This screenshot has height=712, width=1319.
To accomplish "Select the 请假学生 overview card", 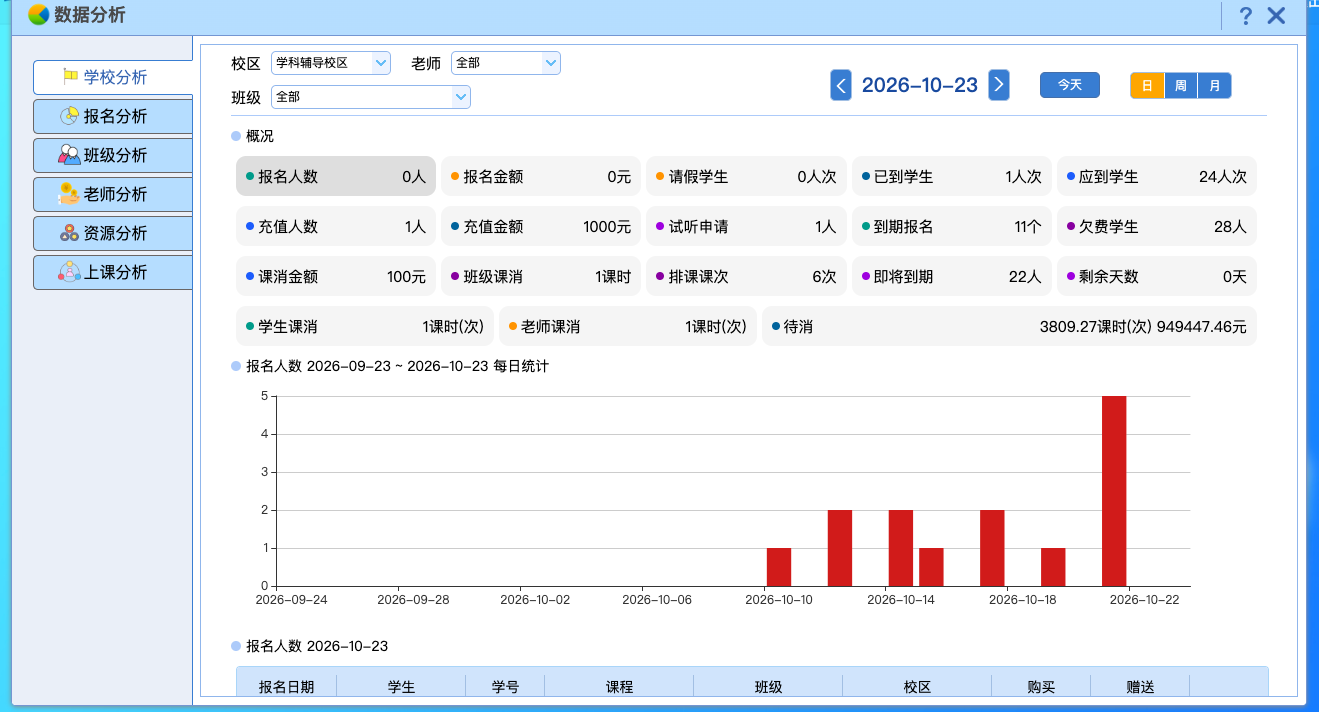I will tap(746, 176).
